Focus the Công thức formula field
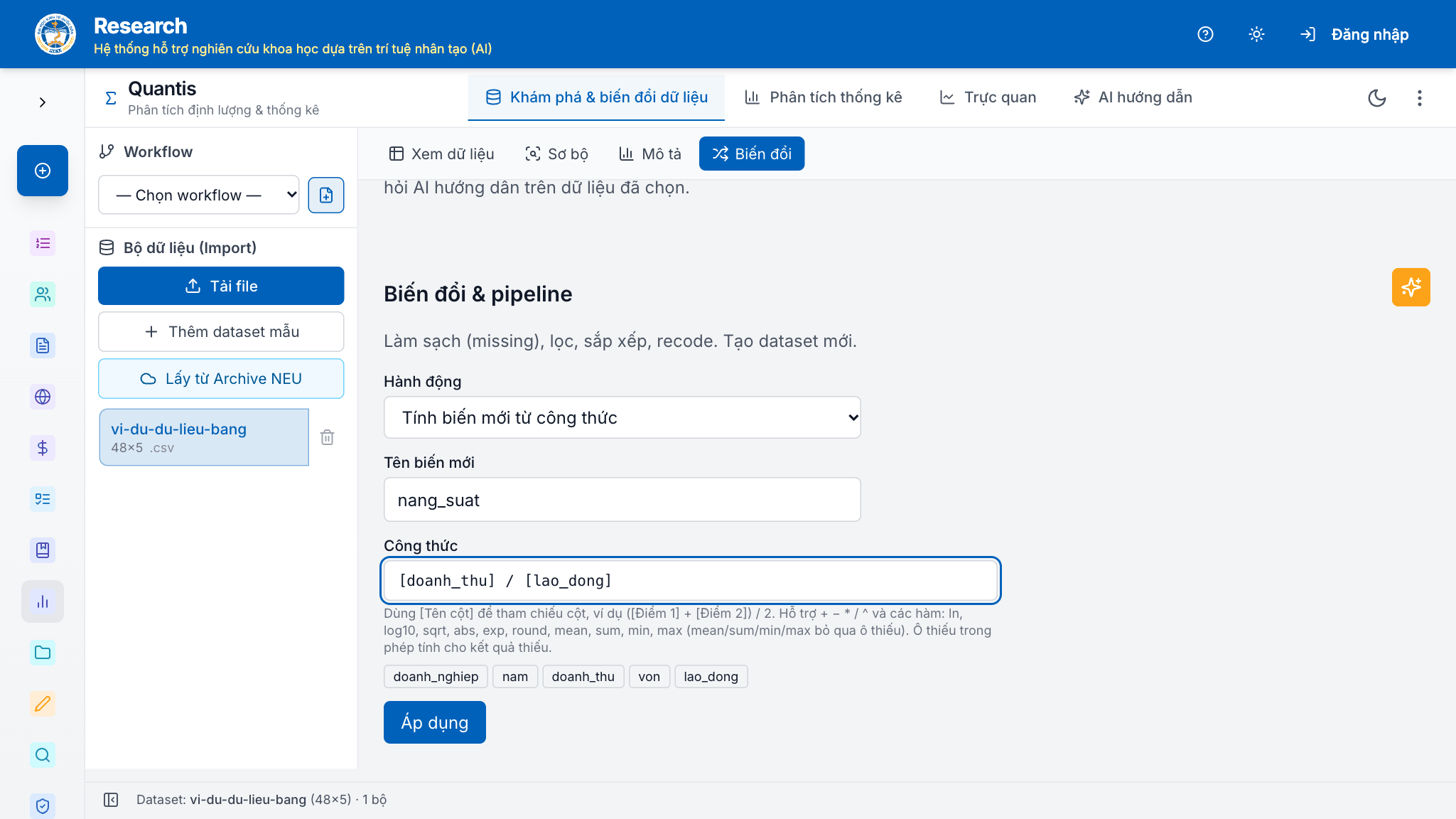Screen dimensions: 1456x819 (691, 580)
